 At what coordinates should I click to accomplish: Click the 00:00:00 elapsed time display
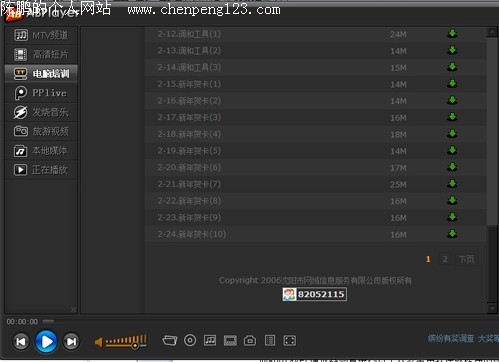[x=22, y=322]
